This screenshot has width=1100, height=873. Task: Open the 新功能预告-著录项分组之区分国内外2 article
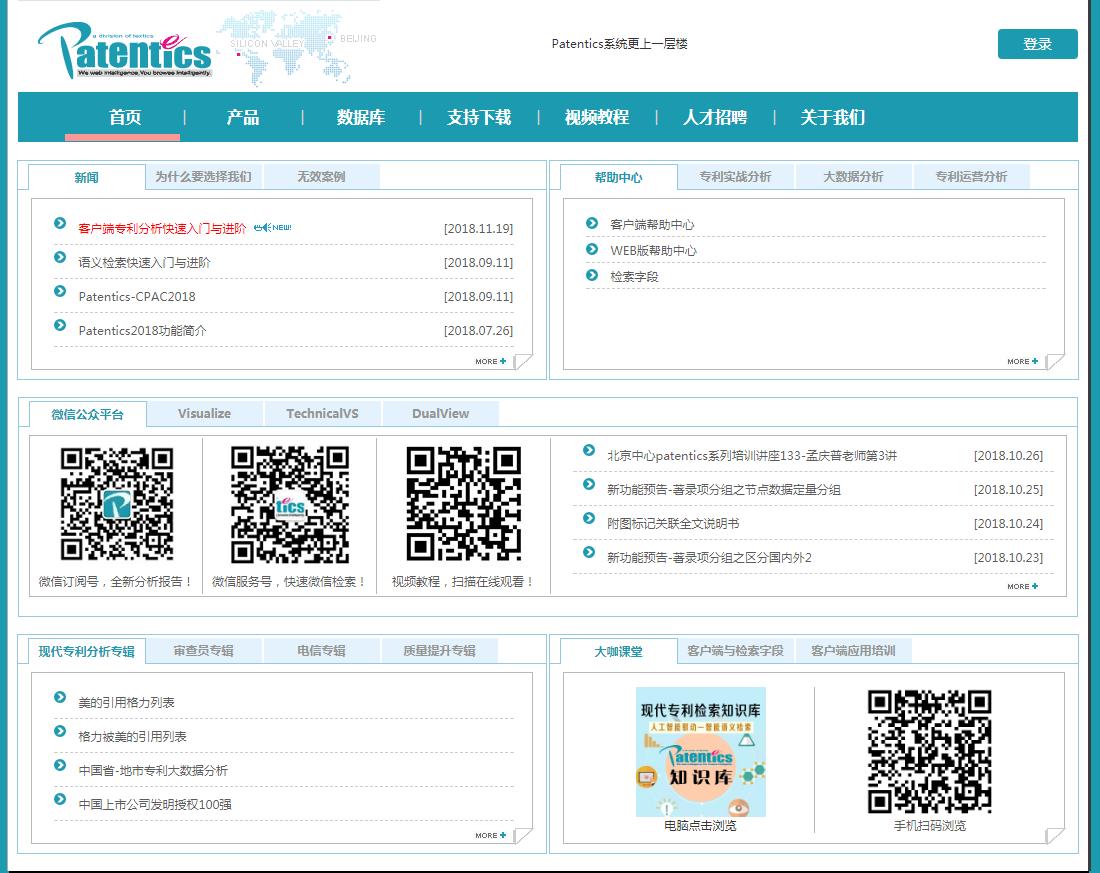point(709,558)
